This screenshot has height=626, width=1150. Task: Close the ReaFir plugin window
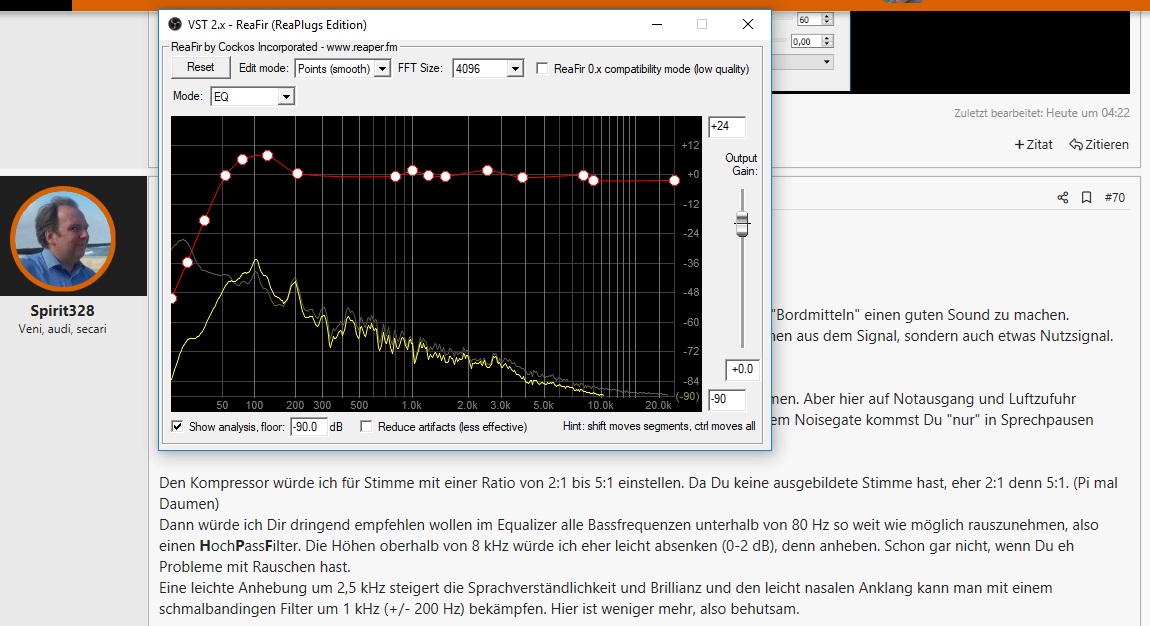point(747,24)
